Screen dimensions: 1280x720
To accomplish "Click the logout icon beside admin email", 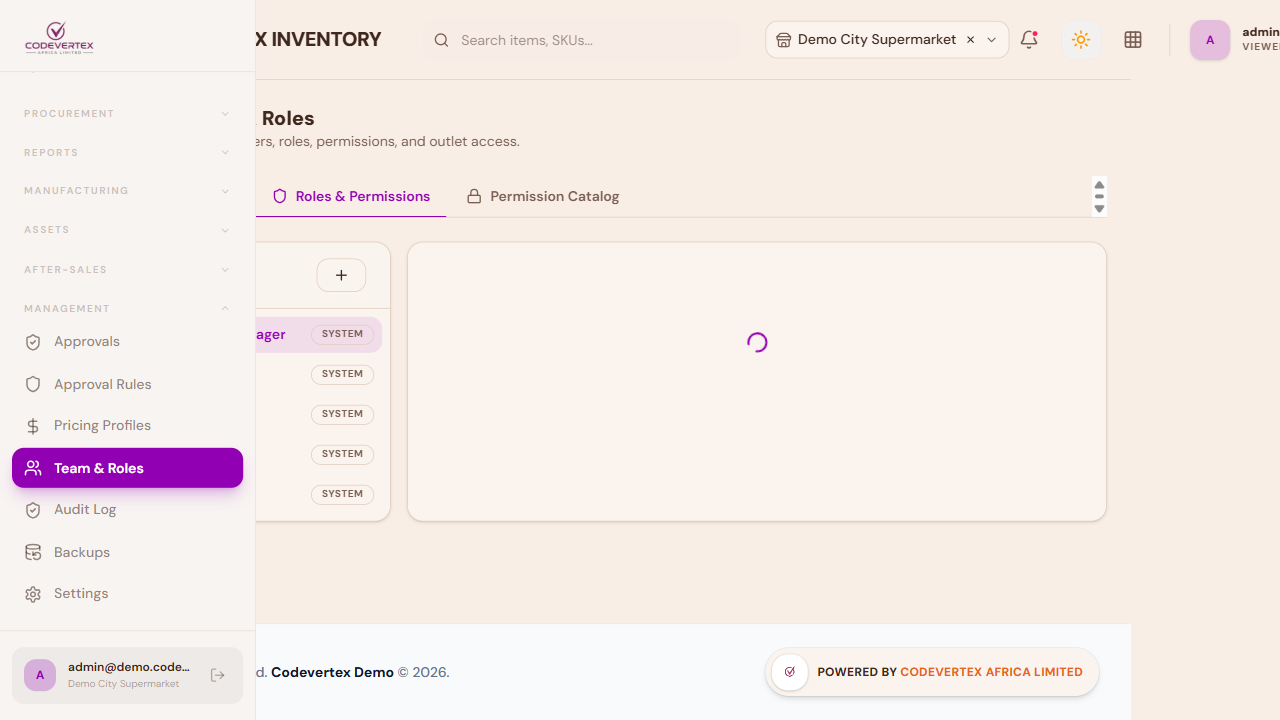I will (218, 675).
